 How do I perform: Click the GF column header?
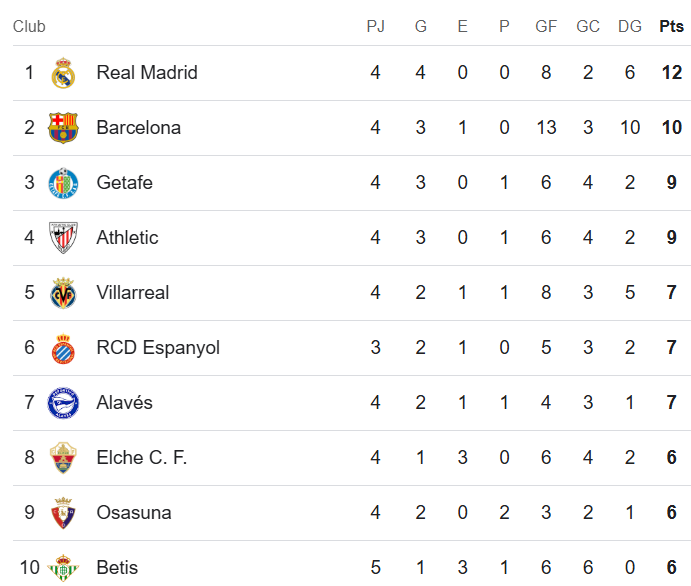coord(546,27)
